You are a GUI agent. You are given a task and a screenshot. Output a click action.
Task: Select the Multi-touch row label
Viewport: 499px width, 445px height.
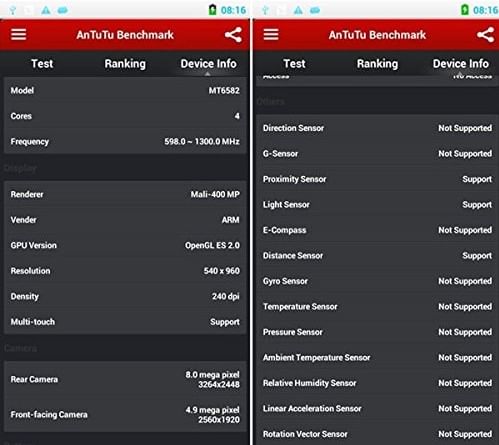click(33, 322)
